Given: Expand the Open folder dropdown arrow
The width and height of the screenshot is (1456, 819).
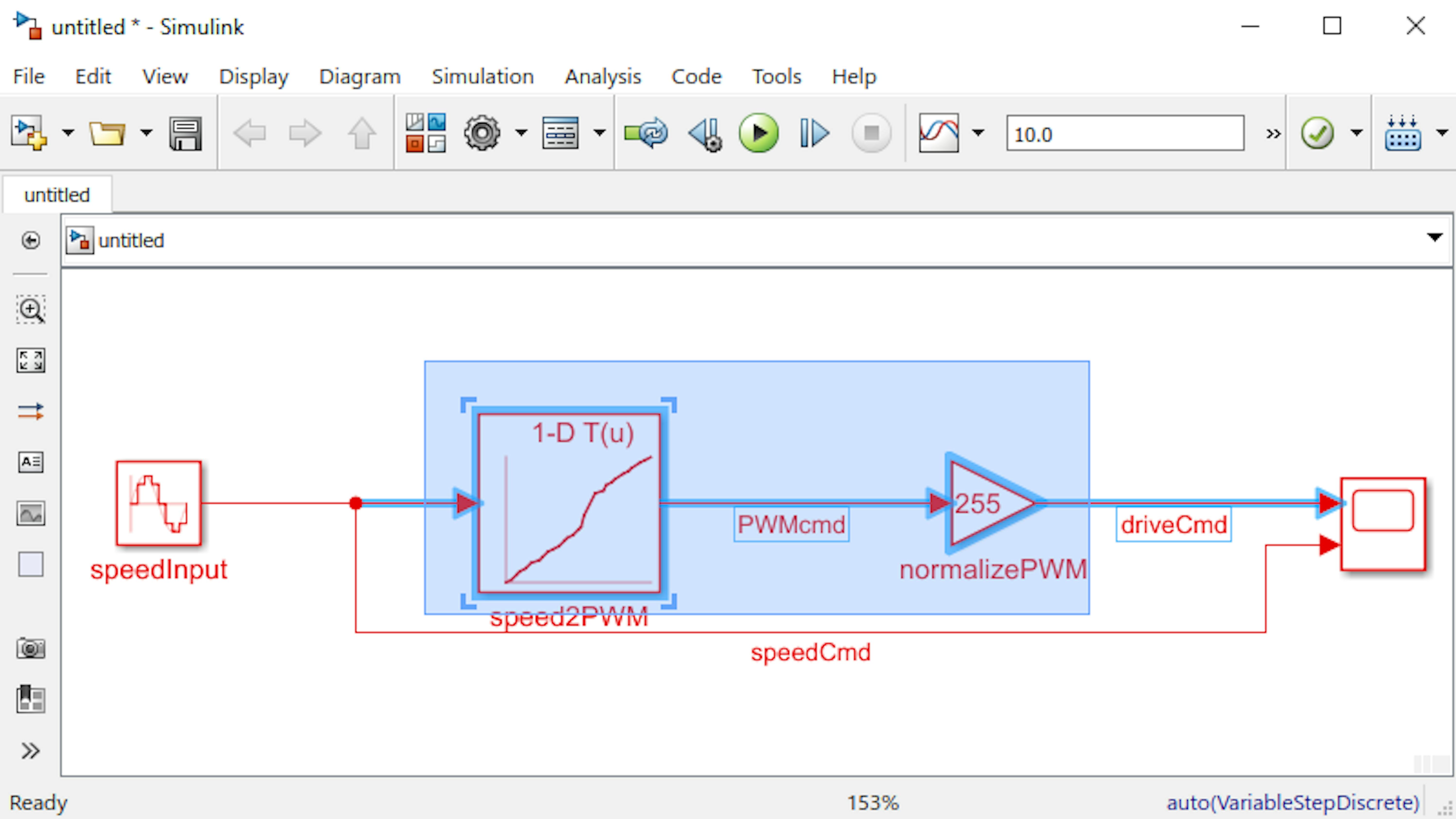Looking at the screenshot, I should (146, 133).
